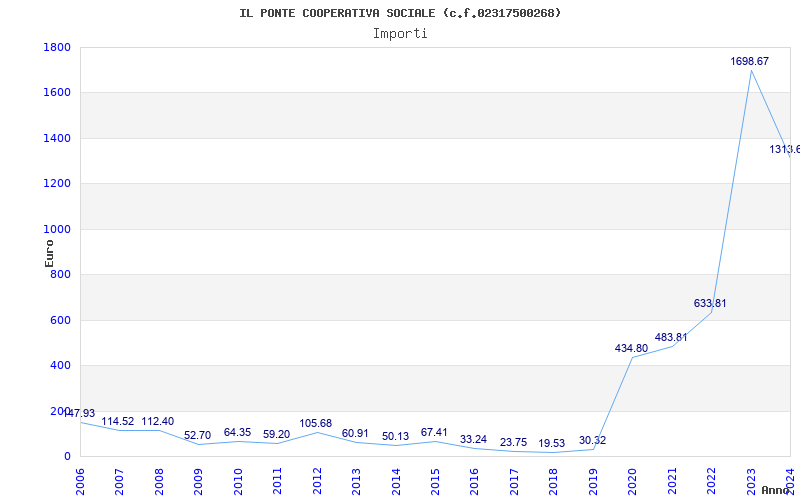
Task: Click the 50.13 data label
Action: (x=395, y=437)
